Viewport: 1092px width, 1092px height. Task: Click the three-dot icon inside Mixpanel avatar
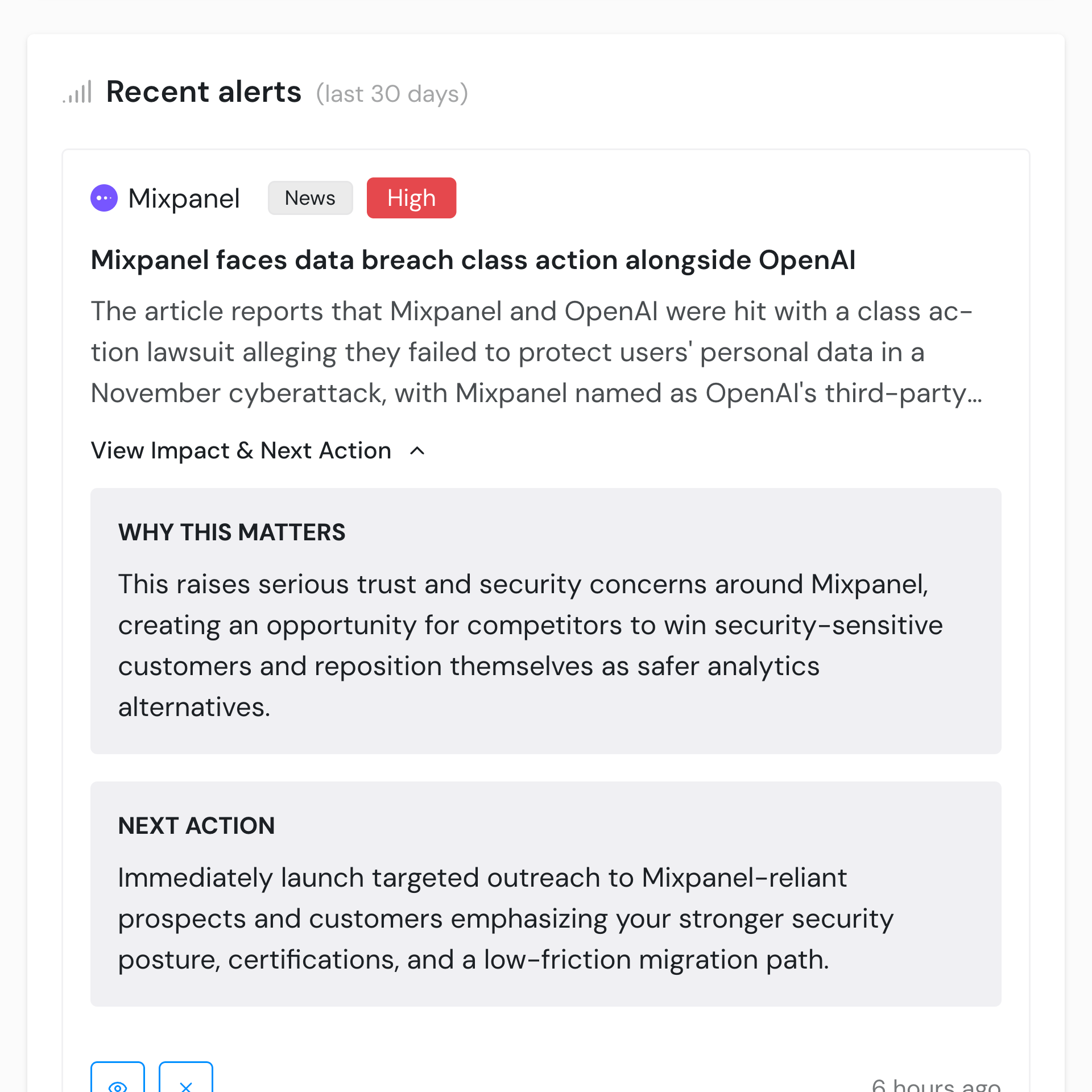click(x=104, y=198)
